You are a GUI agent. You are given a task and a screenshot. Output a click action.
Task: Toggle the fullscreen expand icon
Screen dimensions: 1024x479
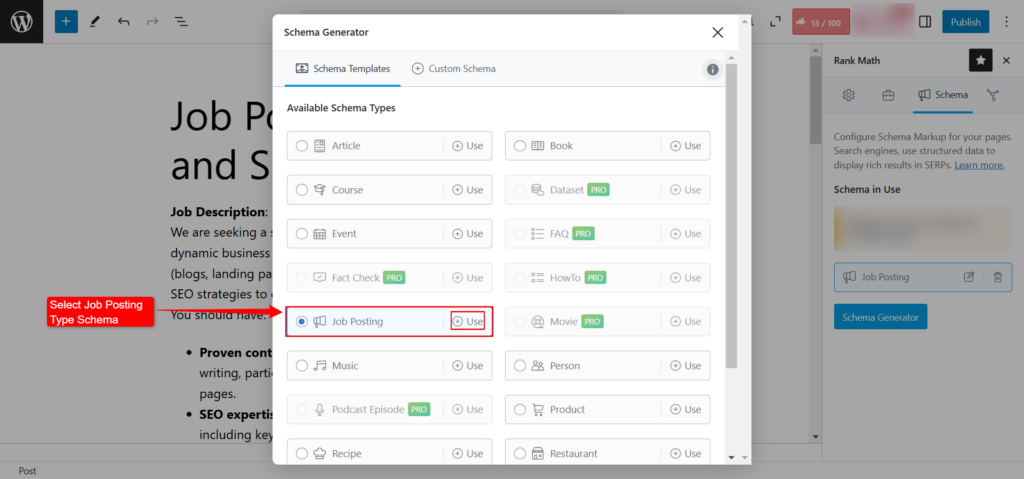click(775, 22)
